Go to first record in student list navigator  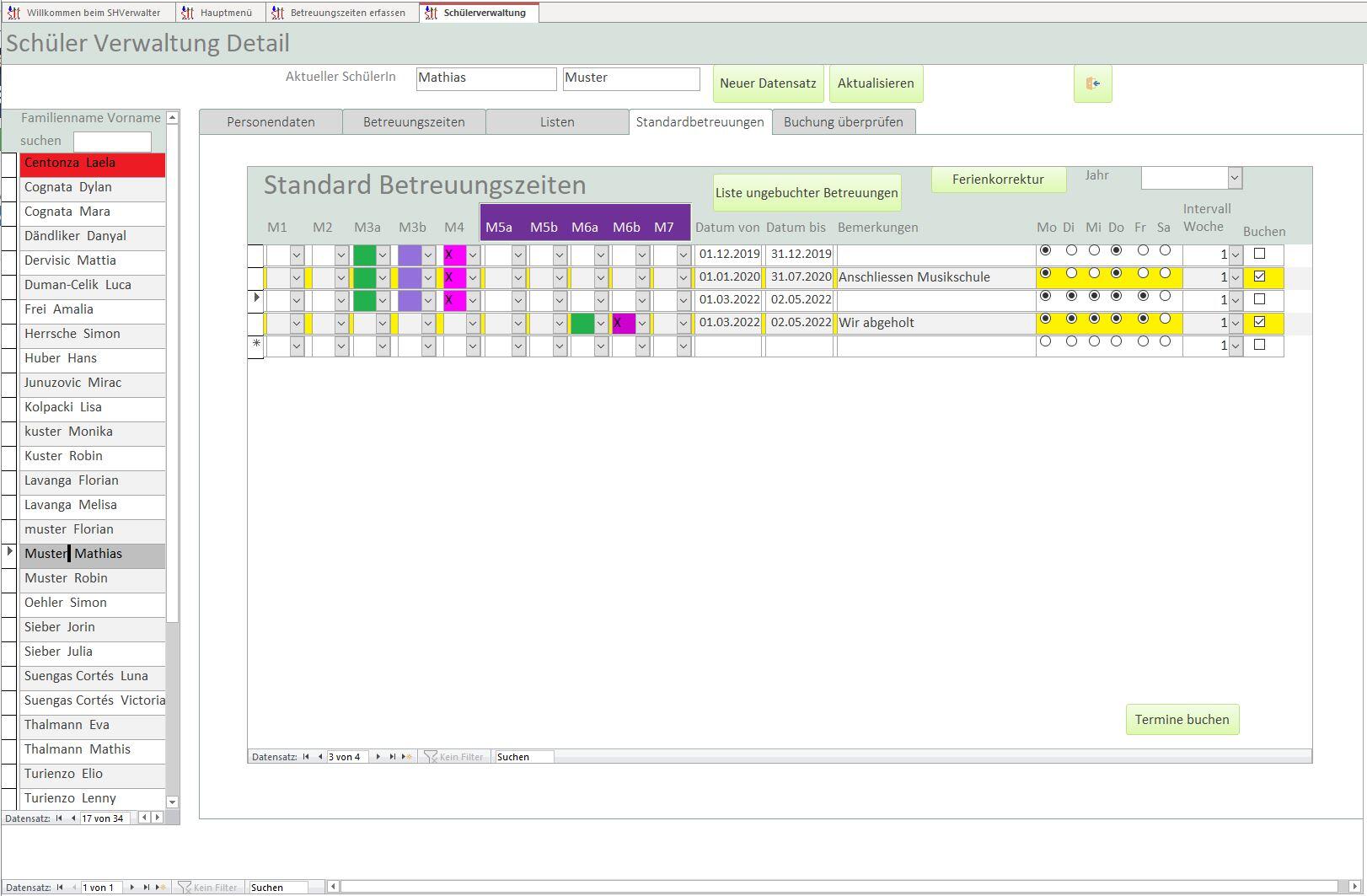pos(59,818)
